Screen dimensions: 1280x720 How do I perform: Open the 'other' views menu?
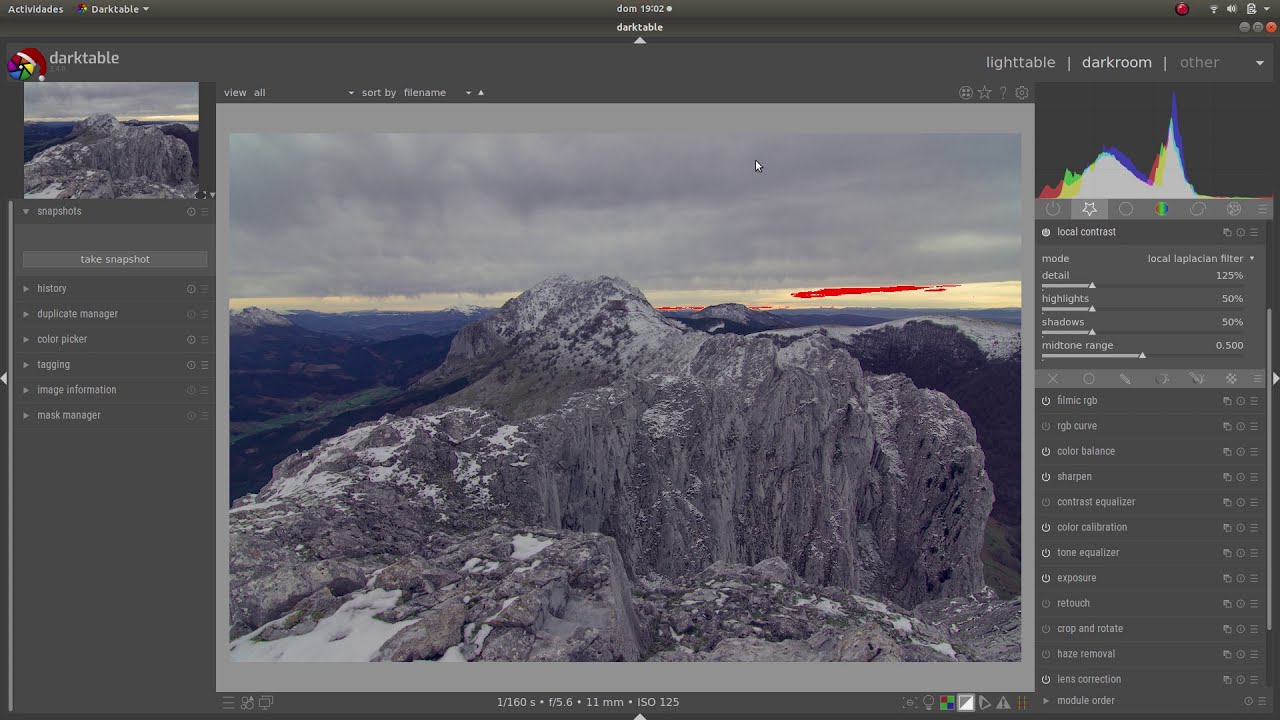pos(1199,62)
